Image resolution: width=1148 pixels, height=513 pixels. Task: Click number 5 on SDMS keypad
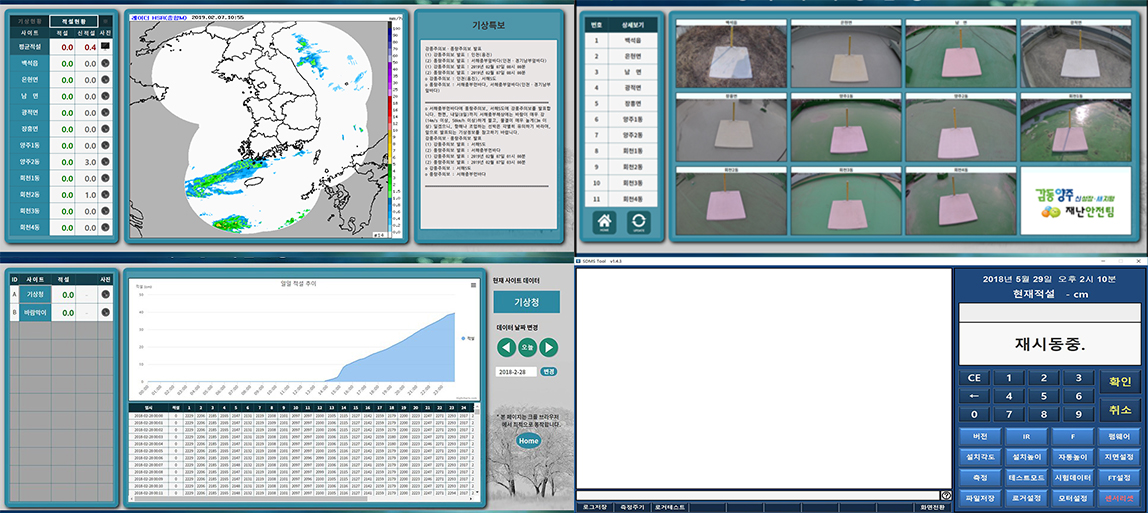pos(1044,396)
